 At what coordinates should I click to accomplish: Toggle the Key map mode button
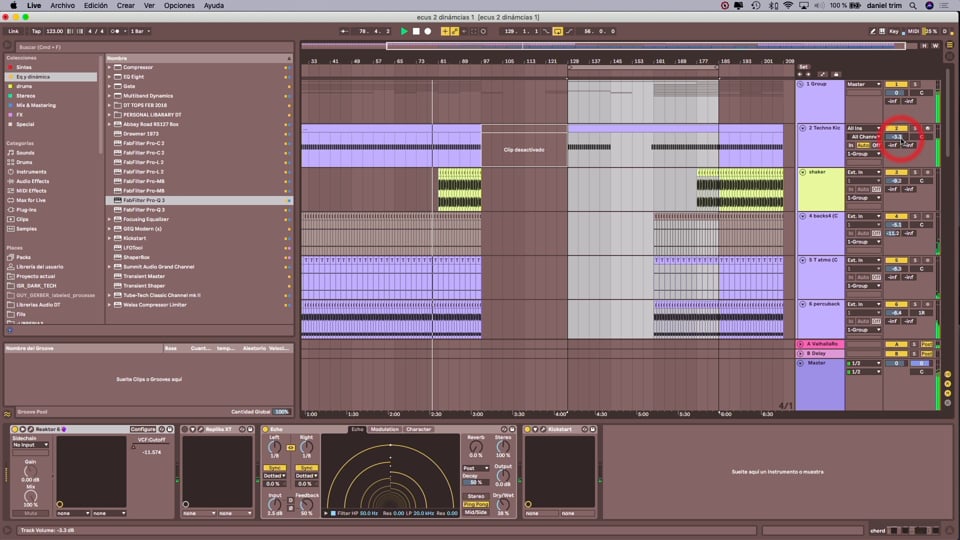click(x=894, y=31)
